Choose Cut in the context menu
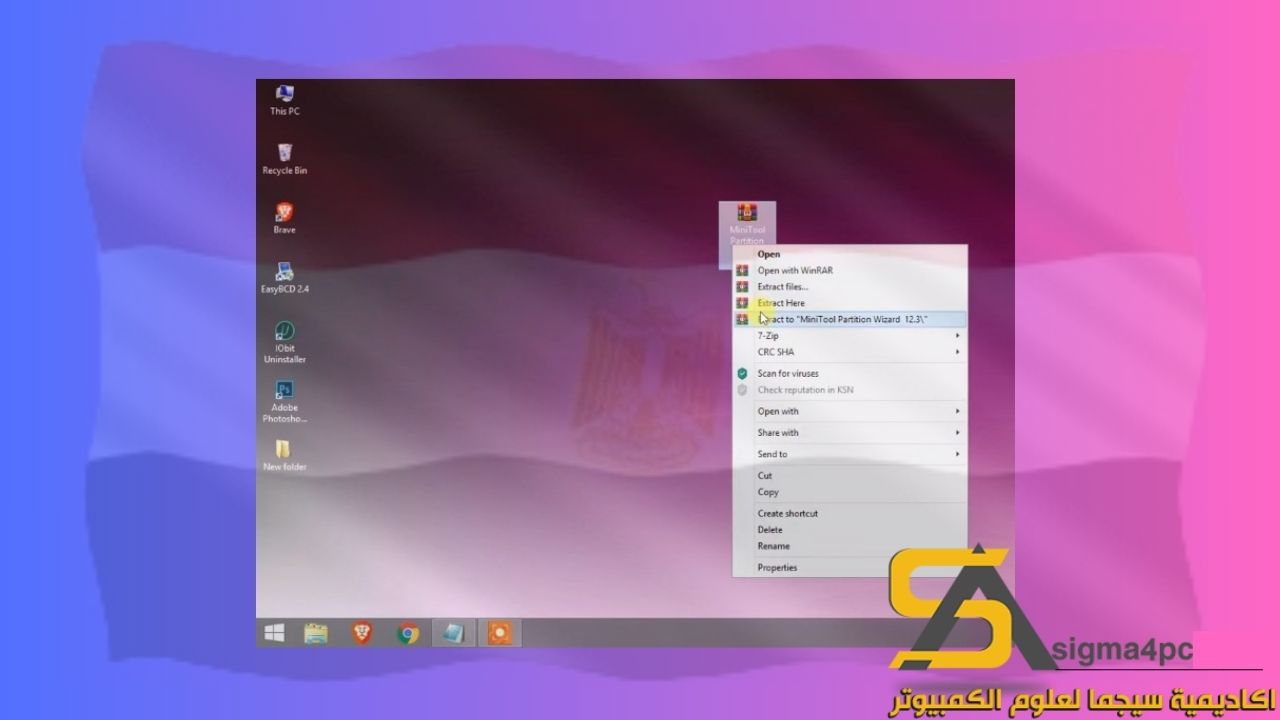The width and height of the screenshot is (1280, 720). 850,476
